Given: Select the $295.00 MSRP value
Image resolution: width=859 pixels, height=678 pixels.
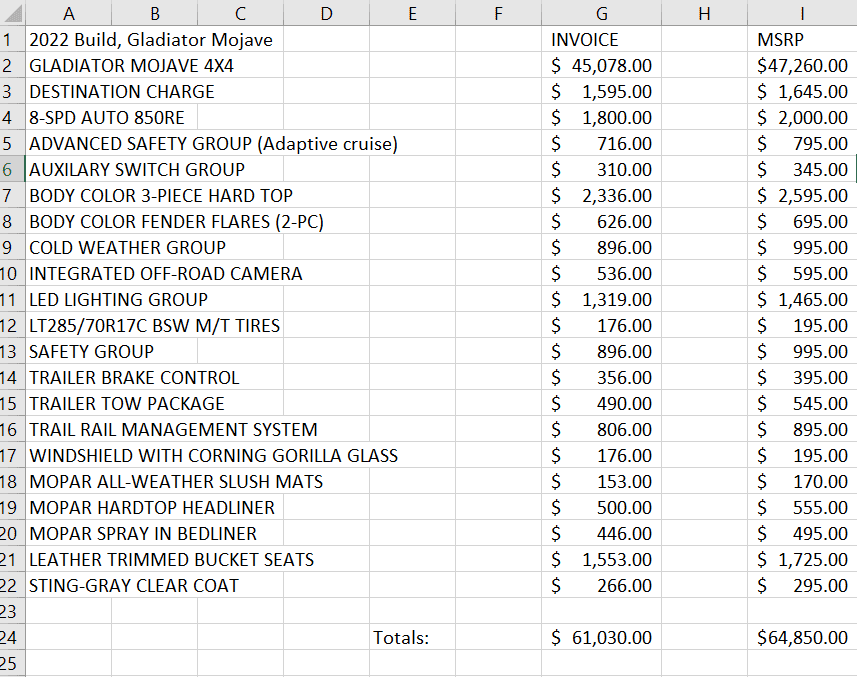Looking at the screenshot, I should click(x=802, y=585).
